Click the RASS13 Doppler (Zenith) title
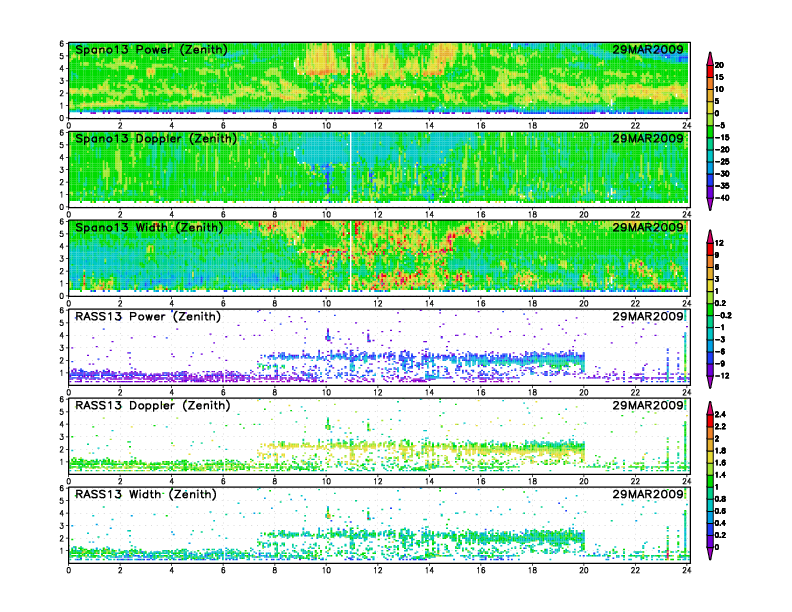 click(151, 406)
